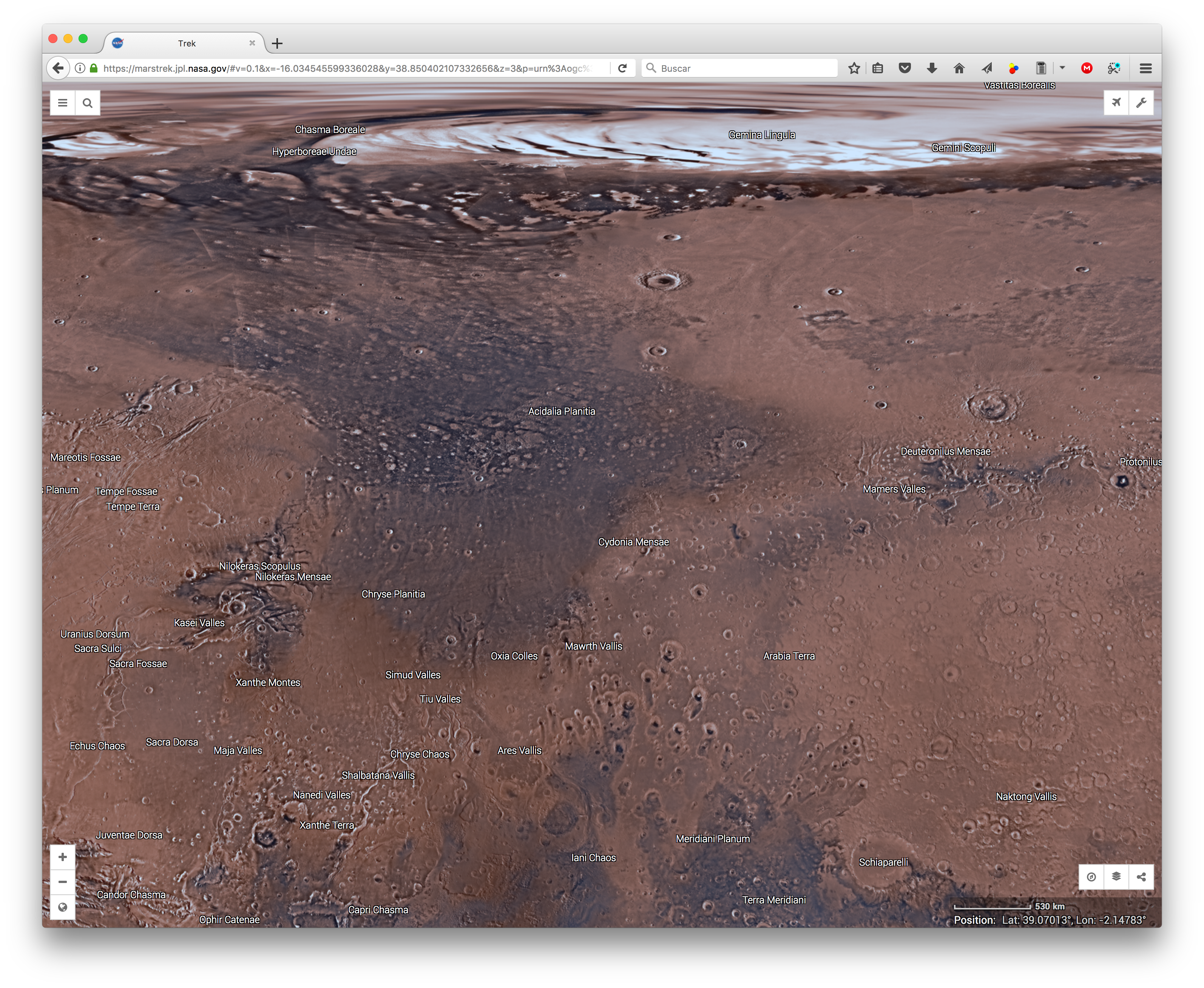Click the Meridiani Planum label
Viewport: 1204px width, 988px height.
click(712, 839)
